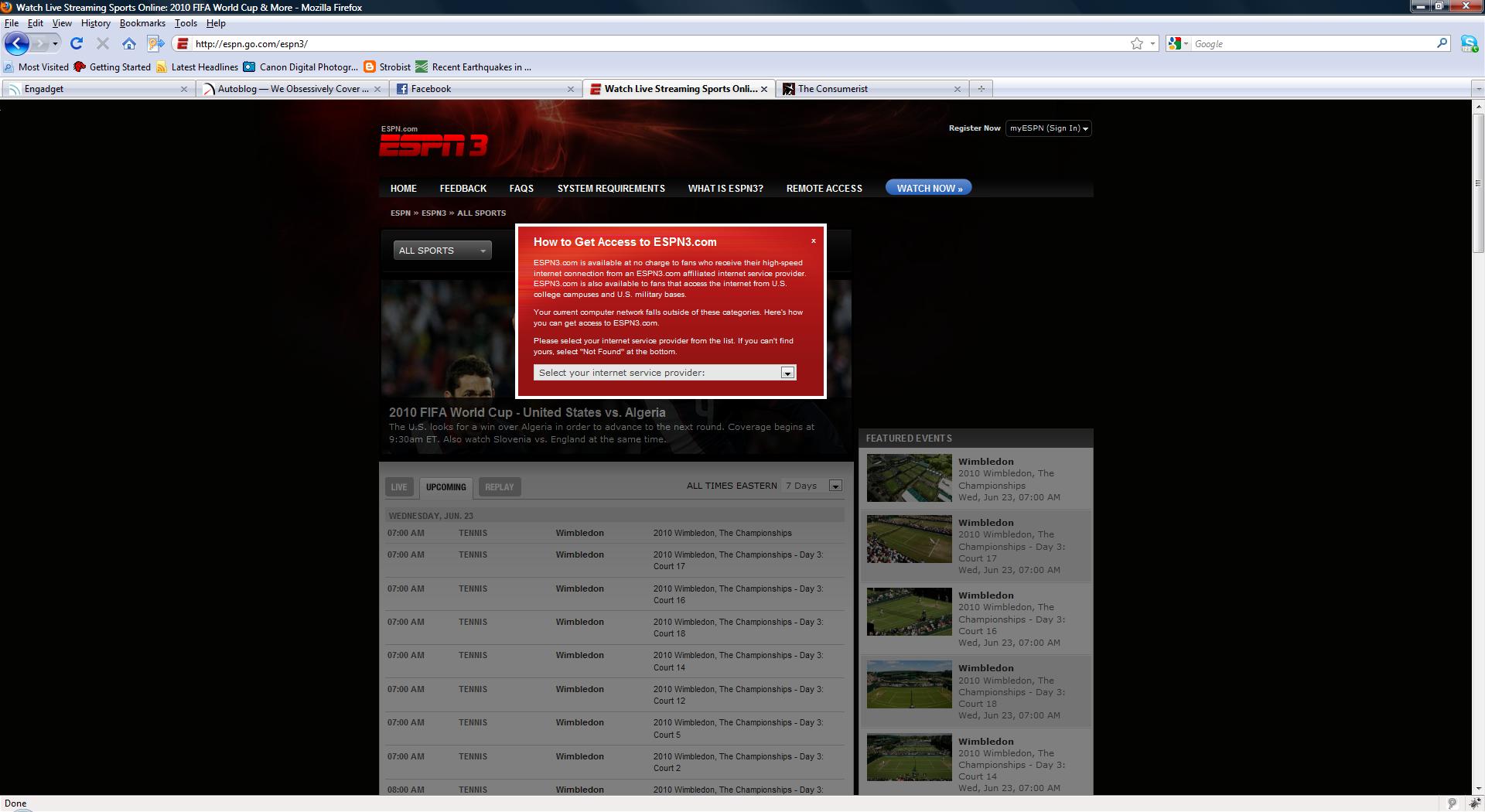Open the Wimbledon Court 16 featured thumbnail
Image resolution: width=1485 pixels, height=812 pixels.
tap(909, 612)
